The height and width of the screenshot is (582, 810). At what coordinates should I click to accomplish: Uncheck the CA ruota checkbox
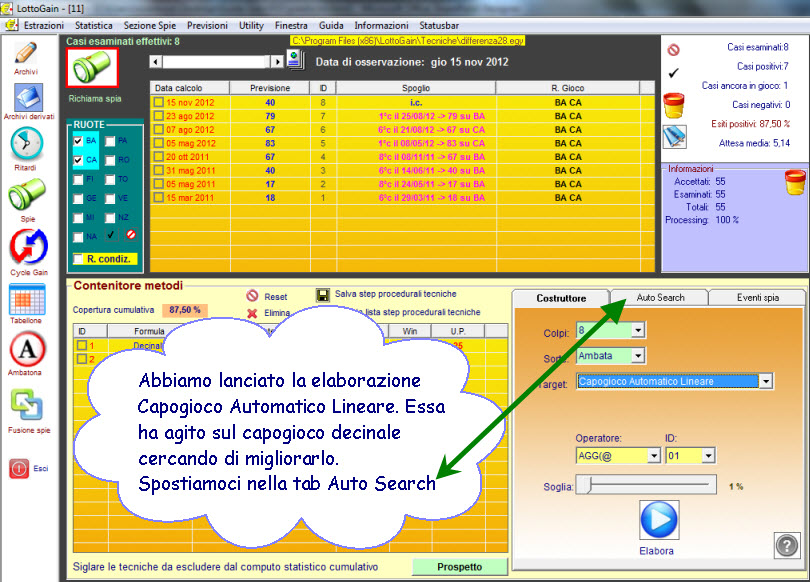coord(78,160)
